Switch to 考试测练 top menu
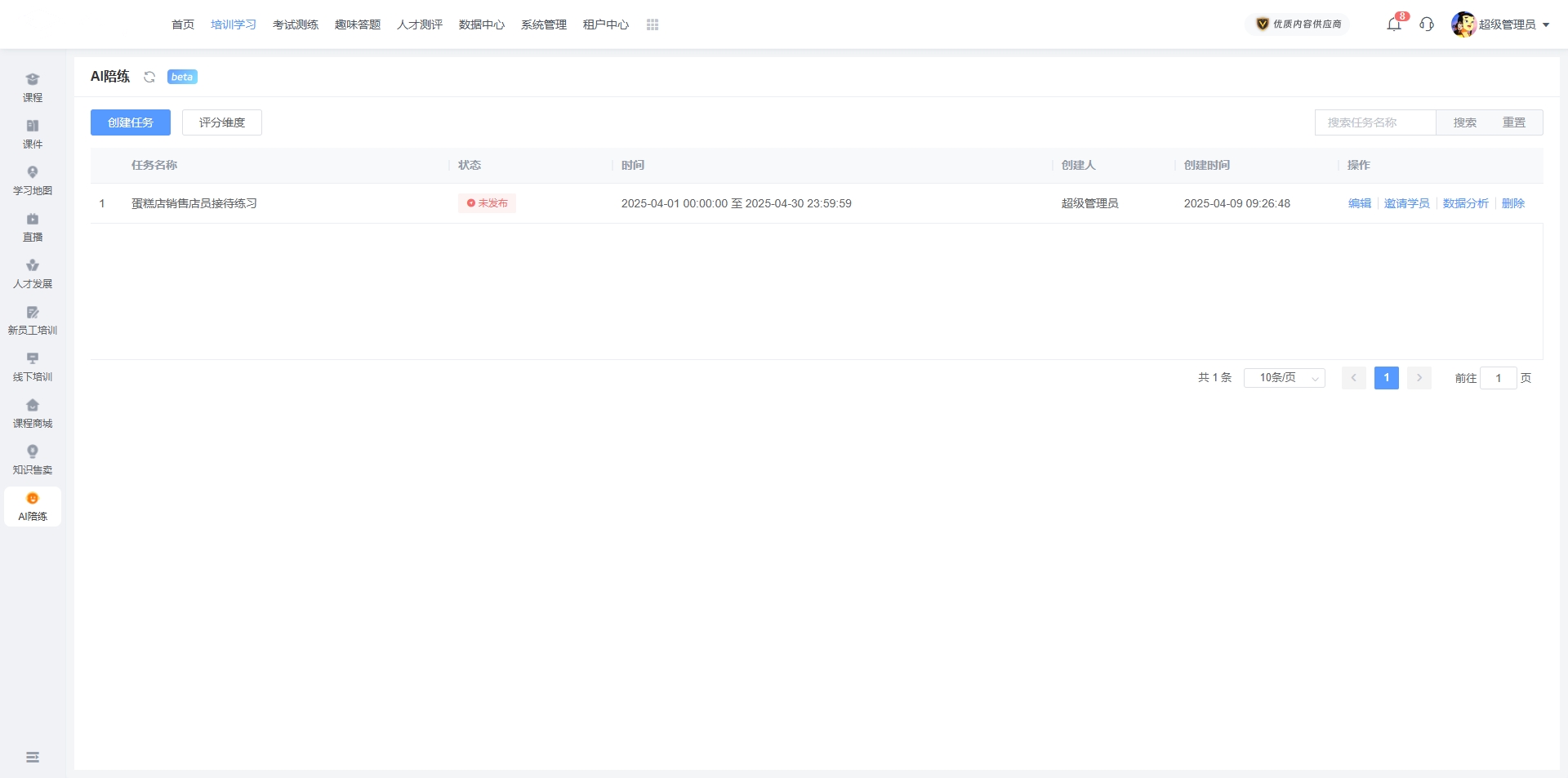Viewport: 1568px width, 778px height. pyautogui.click(x=296, y=24)
